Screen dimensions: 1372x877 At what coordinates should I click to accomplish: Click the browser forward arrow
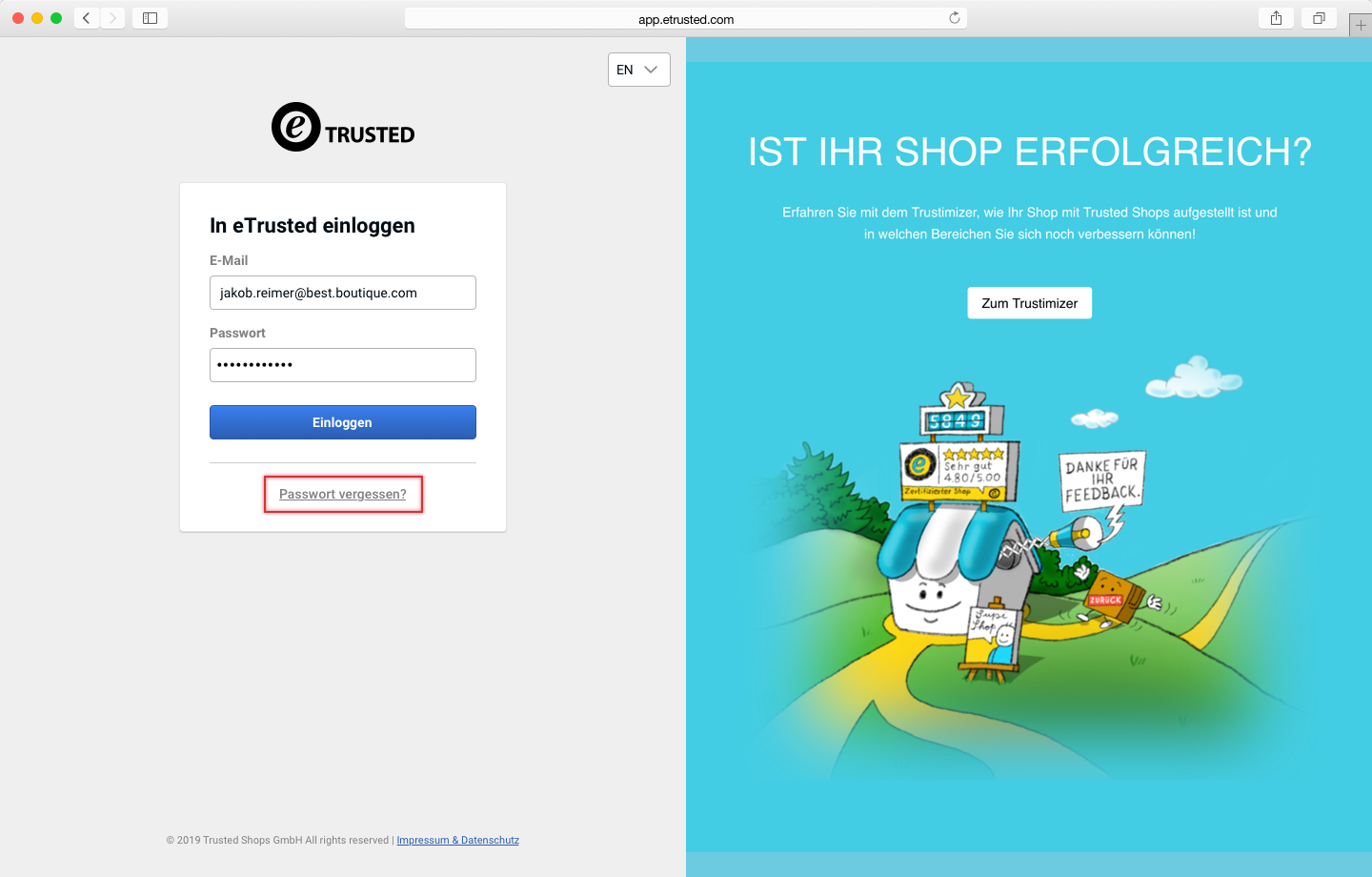(112, 18)
